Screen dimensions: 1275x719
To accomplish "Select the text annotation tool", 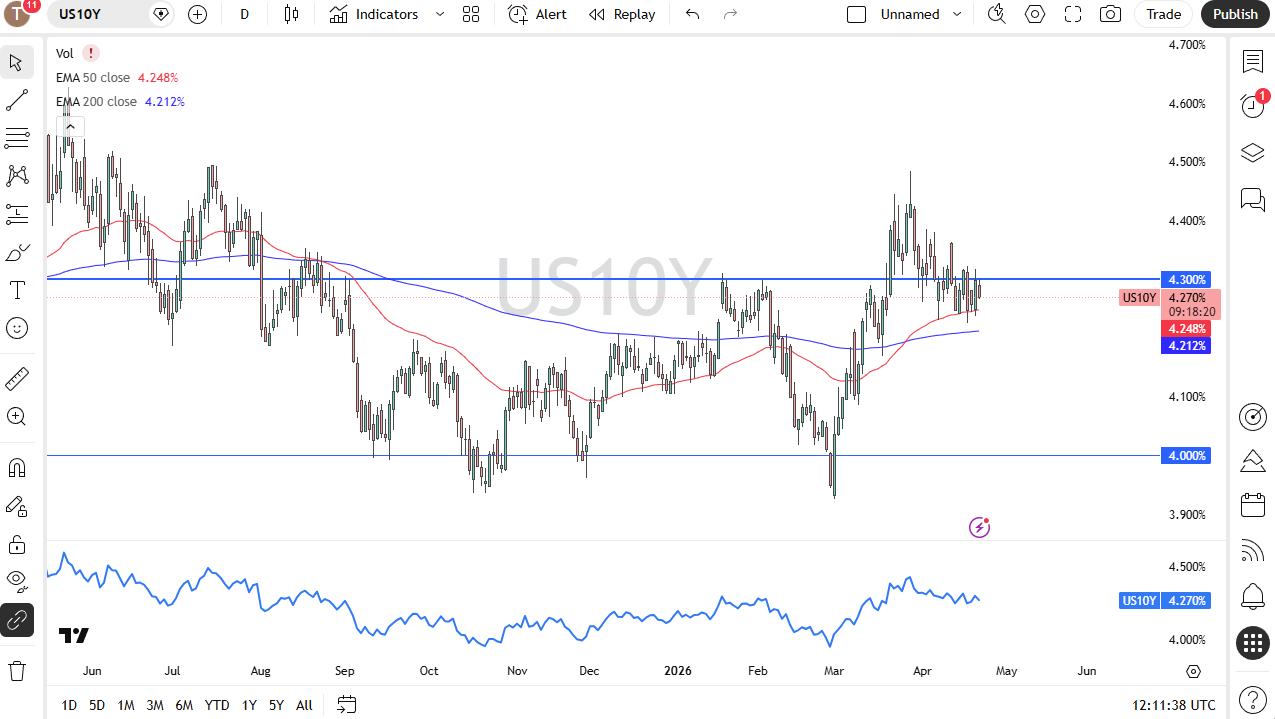I will [17, 290].
